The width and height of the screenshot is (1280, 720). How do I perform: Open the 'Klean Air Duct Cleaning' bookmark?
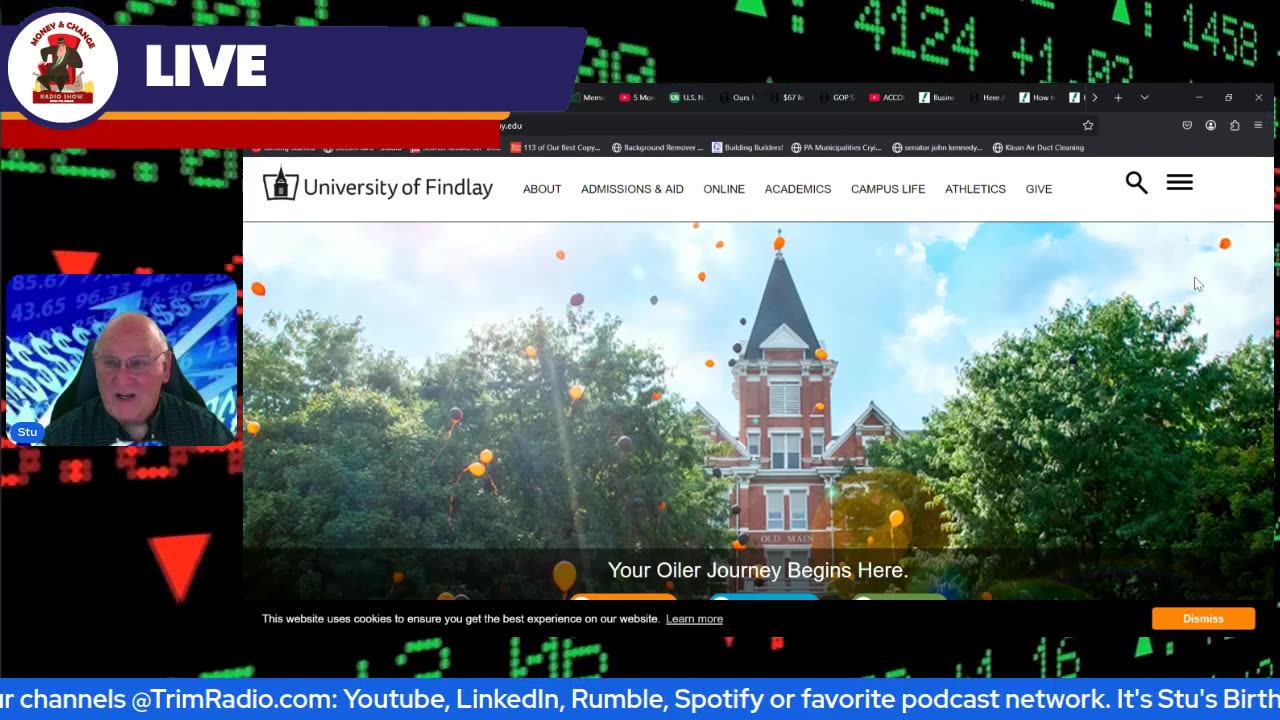pyautogui.click(x=1038, y=147)
